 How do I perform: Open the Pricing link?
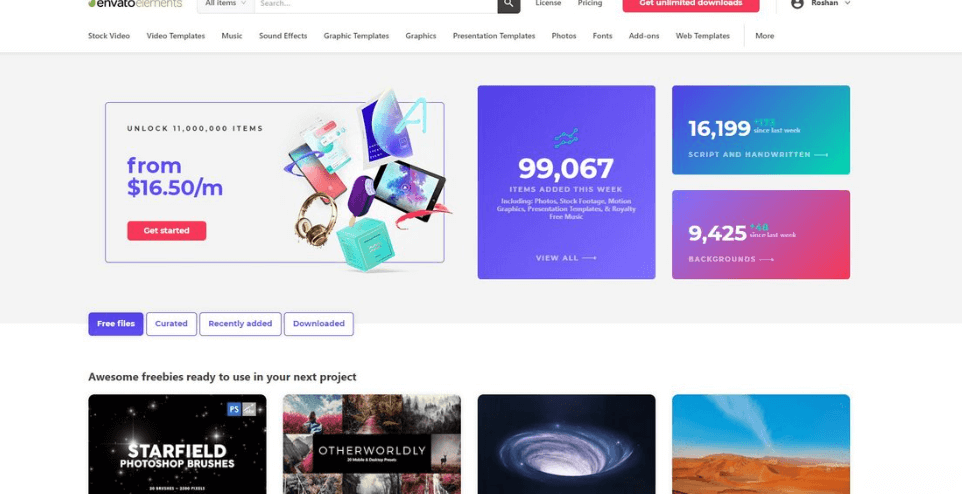[590, 4]
